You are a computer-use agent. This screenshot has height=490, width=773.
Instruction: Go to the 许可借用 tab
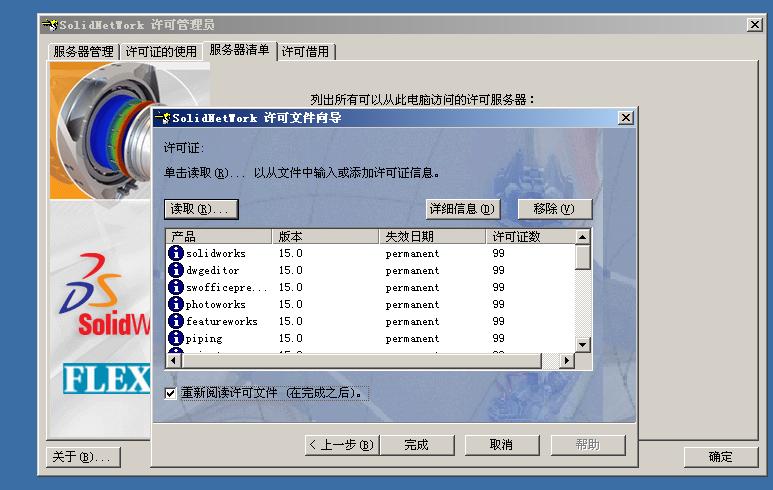point(305,52)
